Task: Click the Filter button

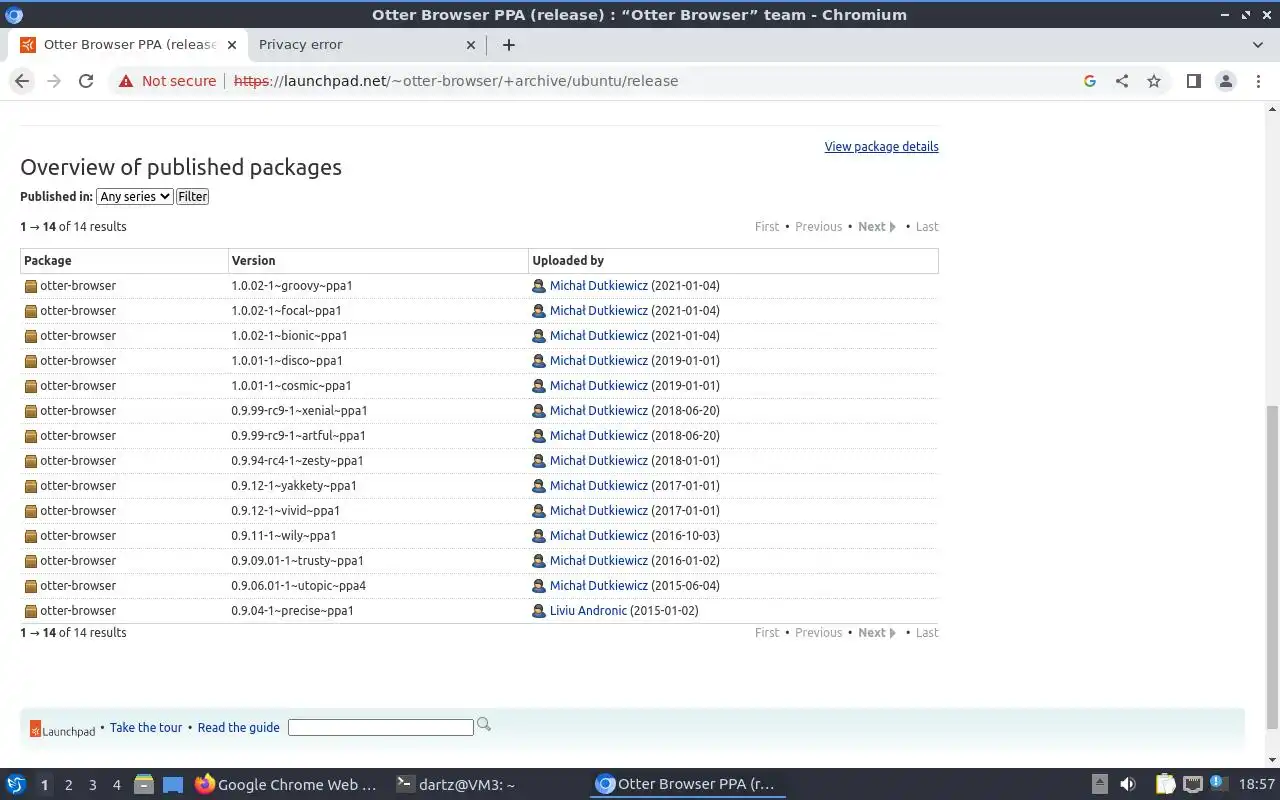Action: tap(192, 196)
